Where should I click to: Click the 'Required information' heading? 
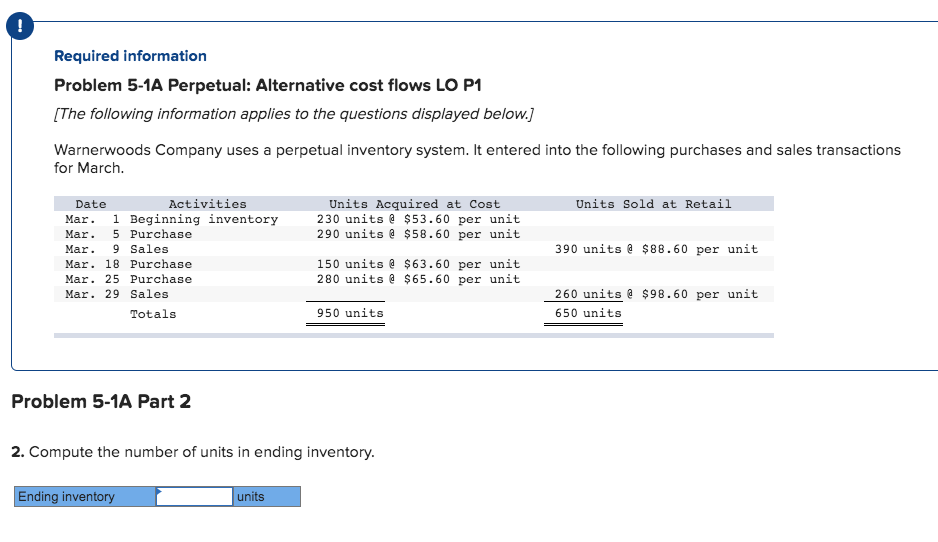(x=130, y=56)
